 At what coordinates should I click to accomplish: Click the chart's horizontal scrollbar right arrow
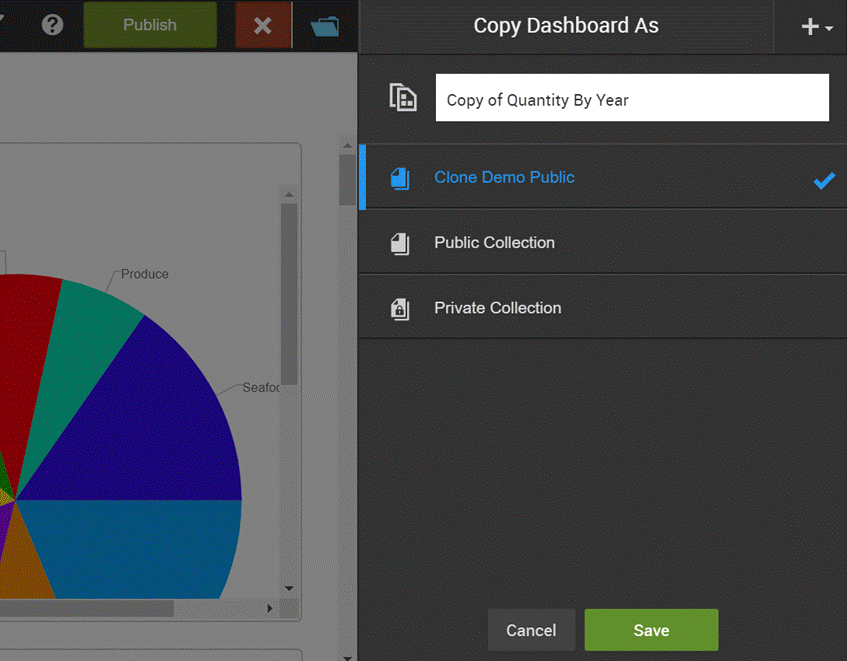click(x=269, y=608)
